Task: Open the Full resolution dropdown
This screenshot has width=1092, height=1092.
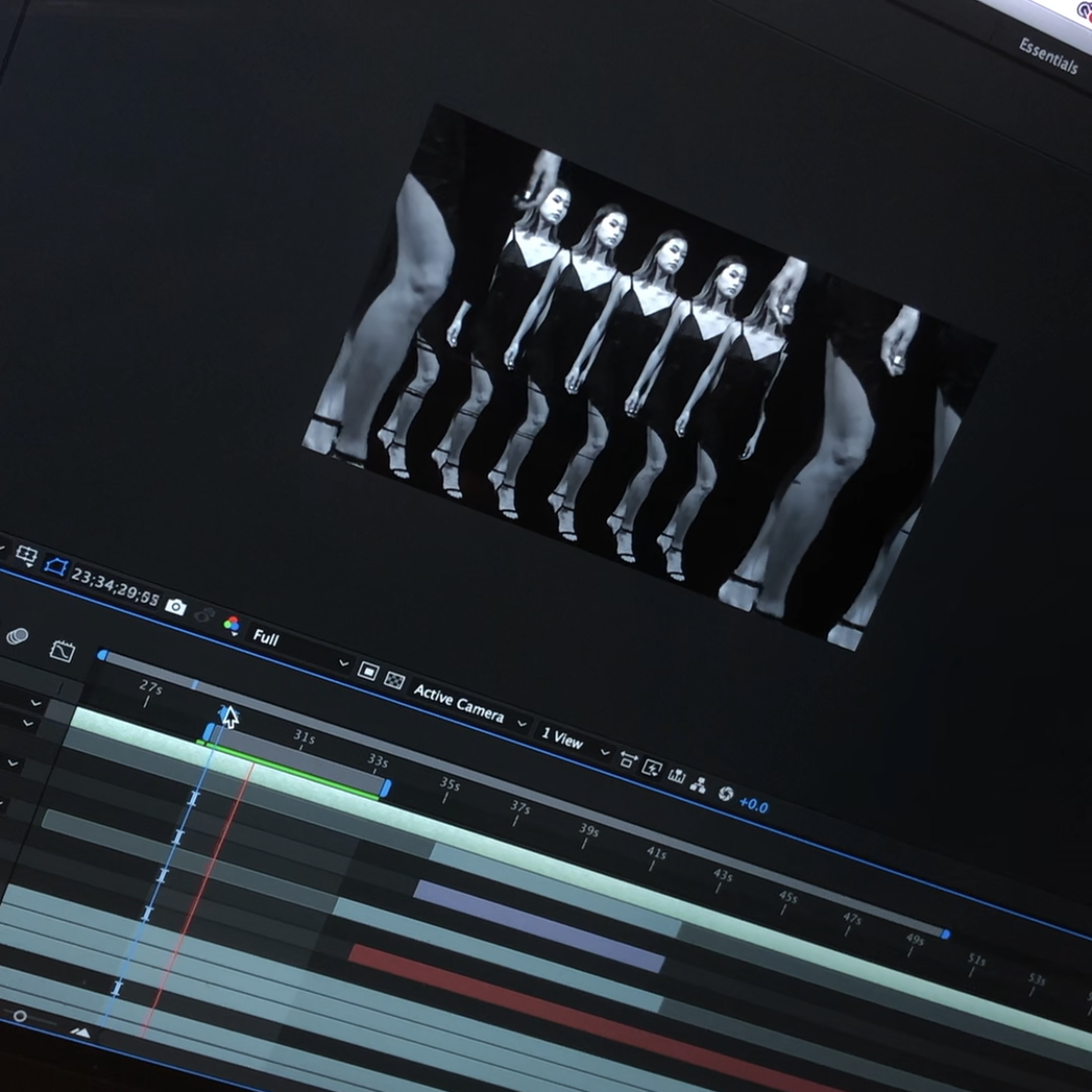Action: pyautogui.click(x=300, y=648)
